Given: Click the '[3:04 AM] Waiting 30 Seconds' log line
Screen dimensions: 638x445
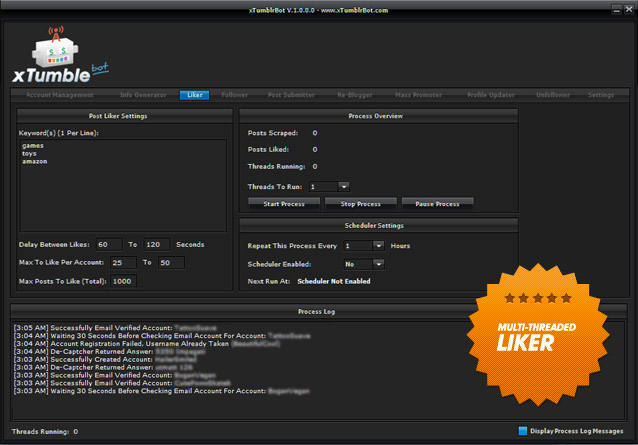Looking at the screenshot, I should tap(162, 336).
